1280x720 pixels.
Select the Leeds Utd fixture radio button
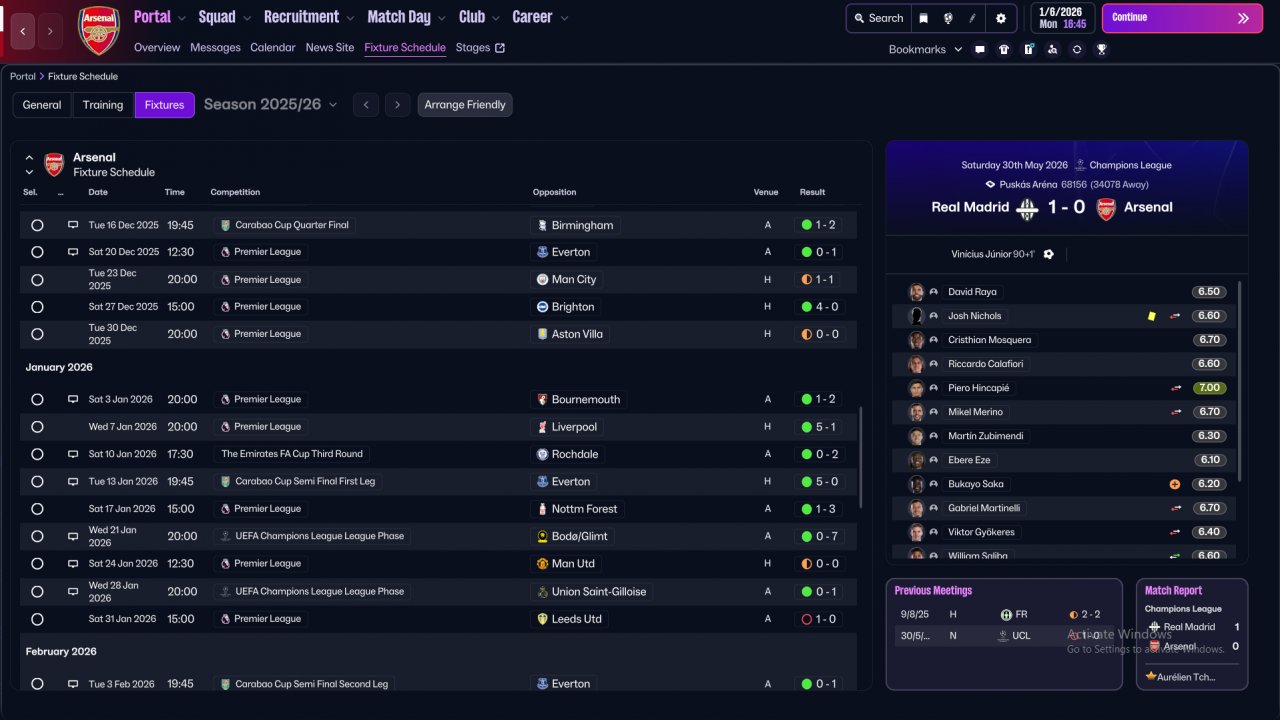[x=37, y=619]
